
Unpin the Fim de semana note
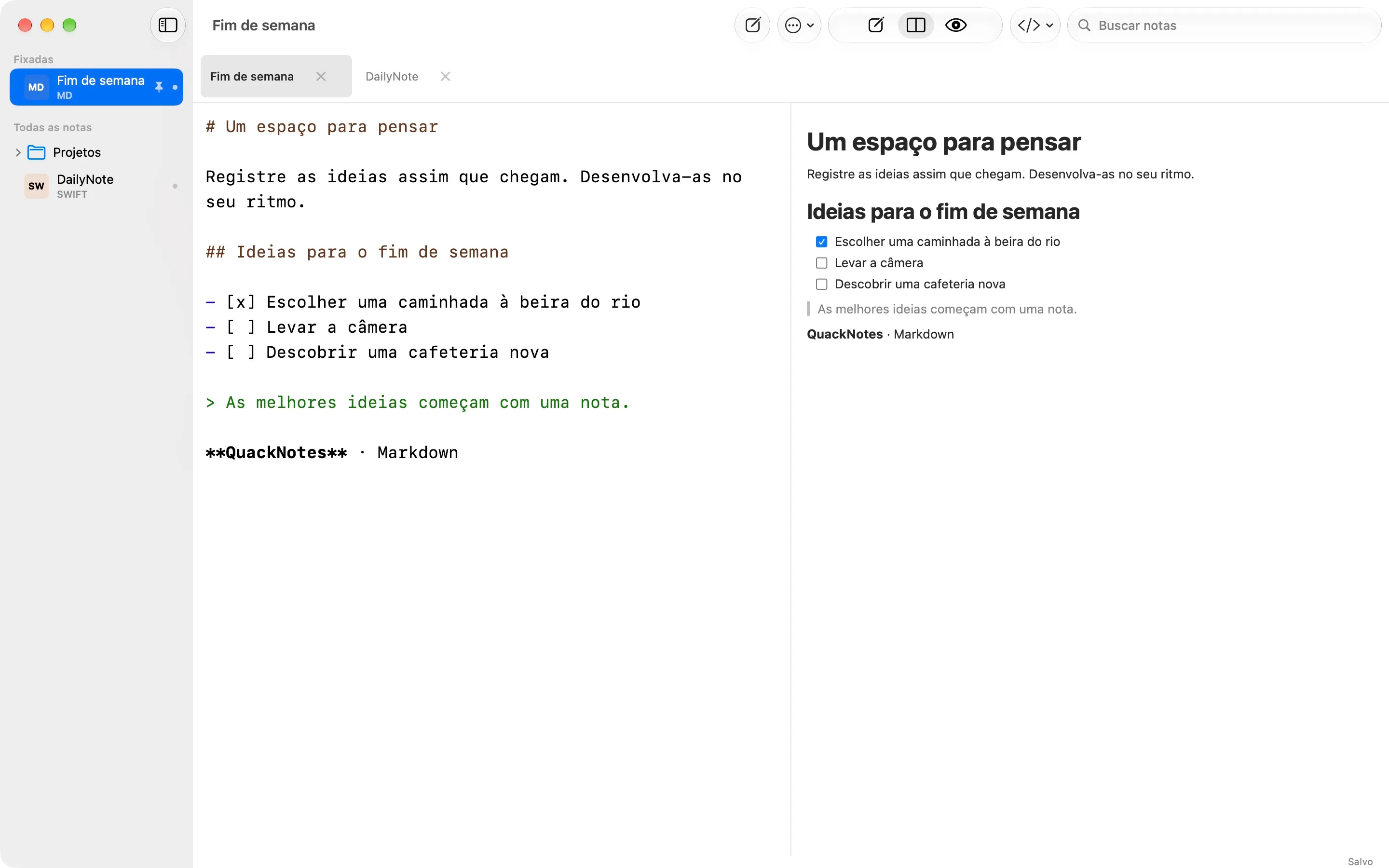tap(159, 87)
